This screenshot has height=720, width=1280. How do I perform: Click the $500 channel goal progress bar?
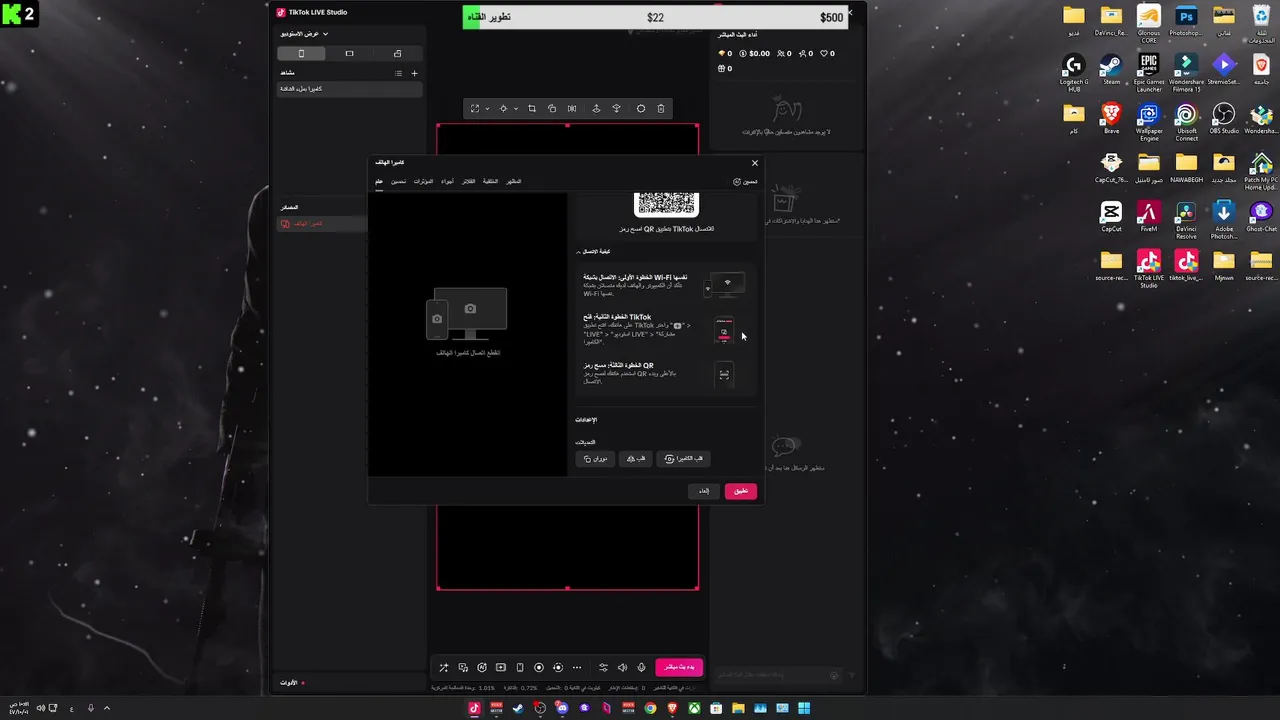click(x=656, y=17)
